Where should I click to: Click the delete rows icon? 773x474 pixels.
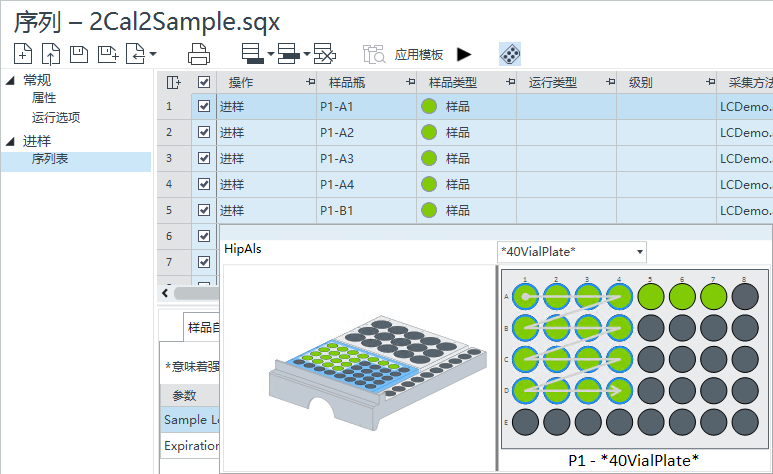pyautogui.click(x=325, y=54)
